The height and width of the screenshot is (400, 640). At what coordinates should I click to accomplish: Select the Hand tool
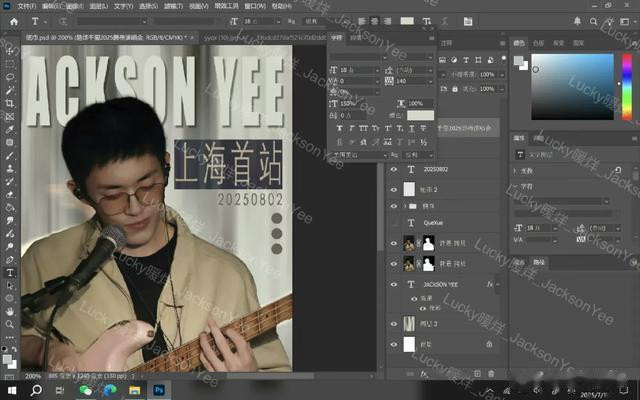(x=9, y=311)
